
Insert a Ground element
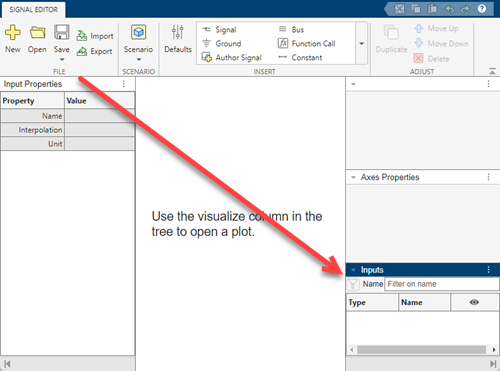click(x=222, y=44)
